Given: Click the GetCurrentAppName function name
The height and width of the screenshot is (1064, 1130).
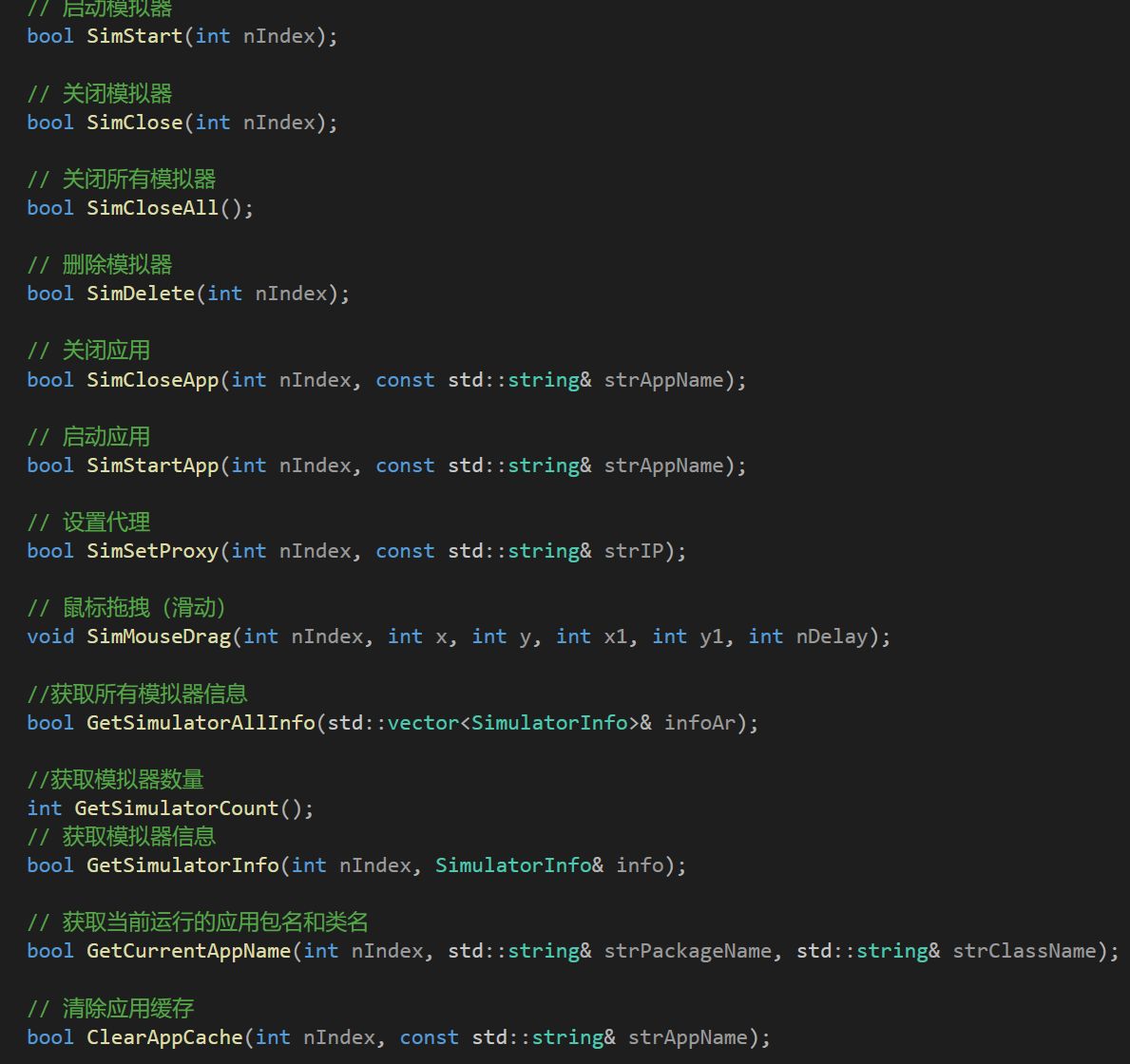Looking at the screenshot, I should 189,951.
